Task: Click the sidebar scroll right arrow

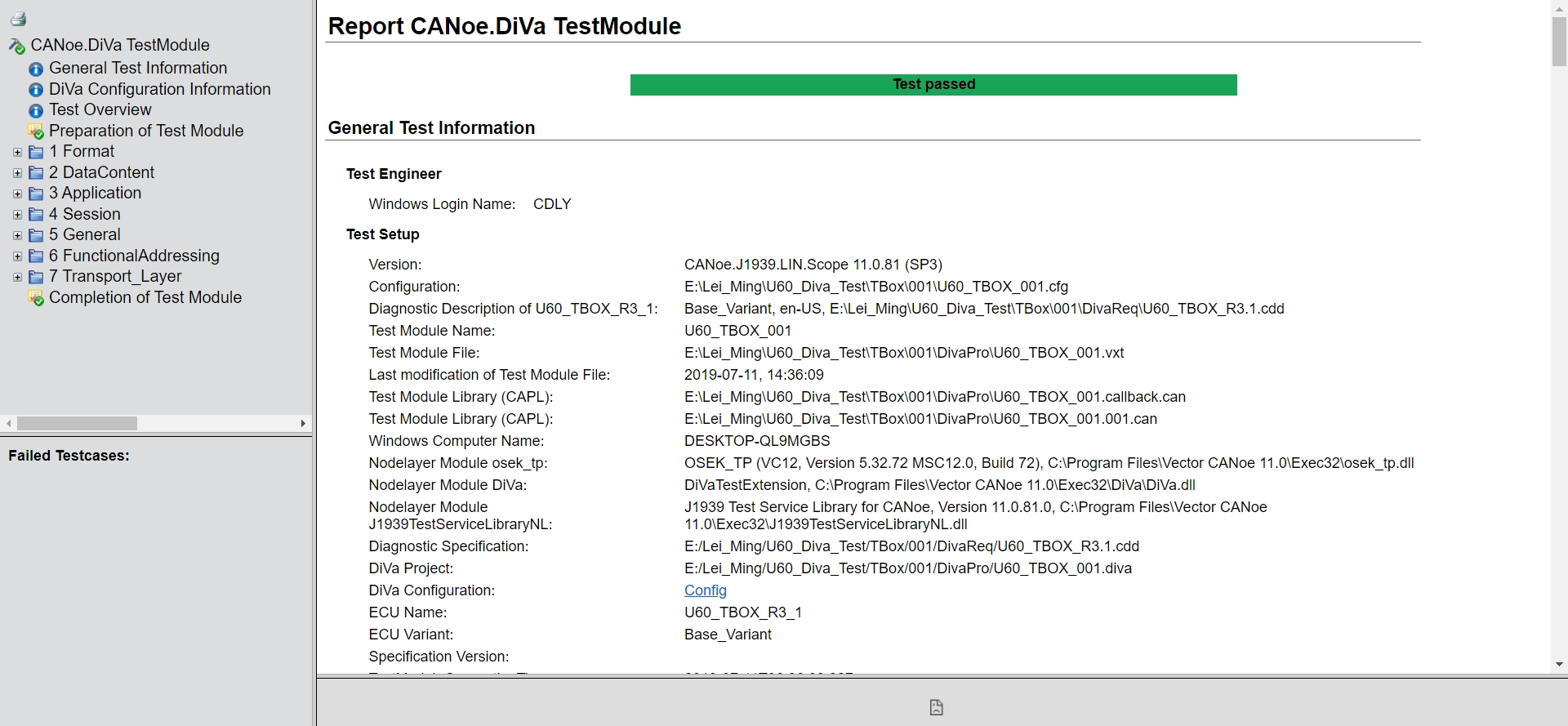Action: coord(303,423)
